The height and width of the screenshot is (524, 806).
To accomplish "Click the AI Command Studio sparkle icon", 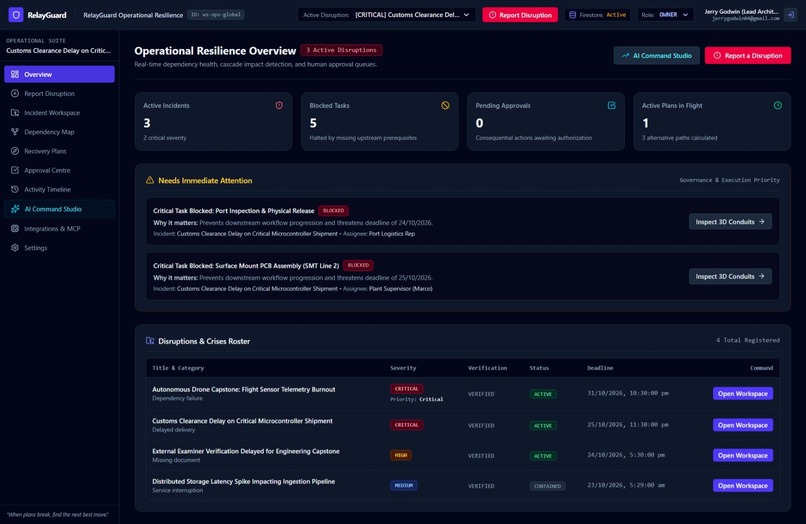I will click(x=15, y=209).
